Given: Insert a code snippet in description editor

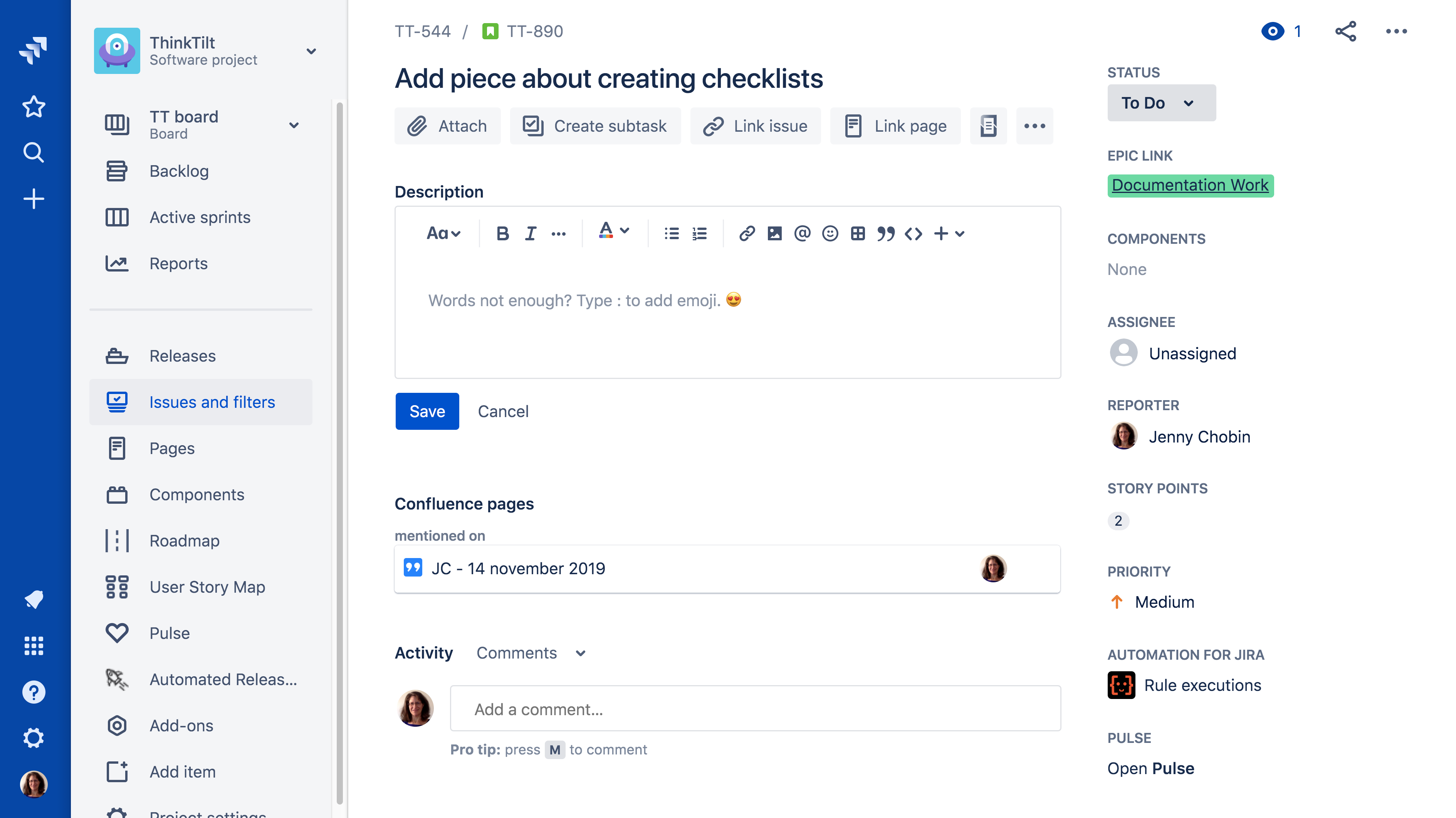Looking at the screenshot, I should pos(914,233).
